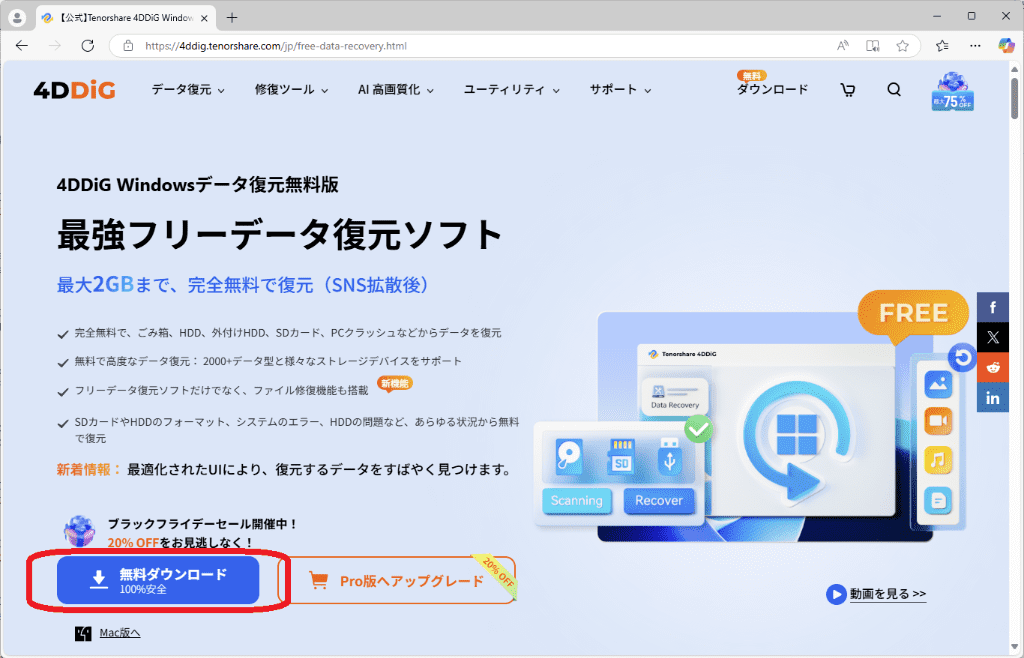Image resolution: width=1024 pixels, height=658 pixels.
Task: Close the Tenorshare 4DDiG tab
Action: [204, 18]
